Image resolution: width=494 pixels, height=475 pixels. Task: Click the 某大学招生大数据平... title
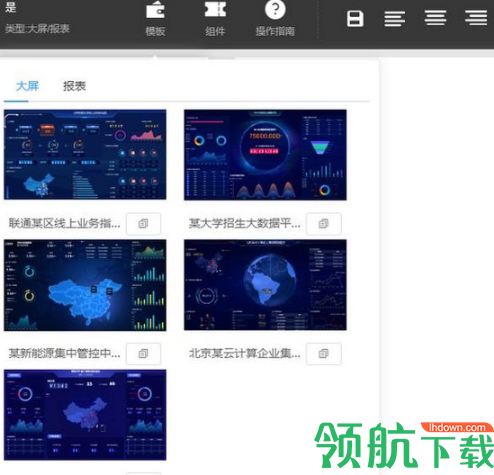point(245,223)
